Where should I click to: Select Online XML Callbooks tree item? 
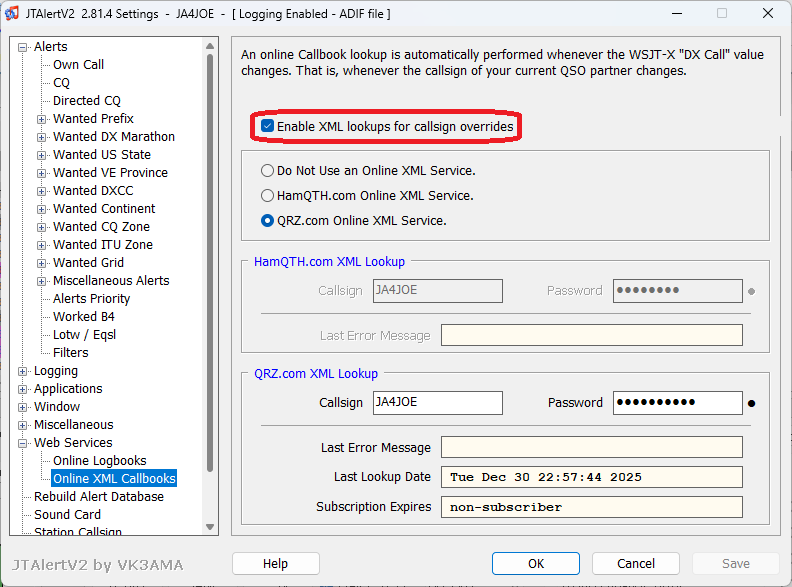click(114, 478)
